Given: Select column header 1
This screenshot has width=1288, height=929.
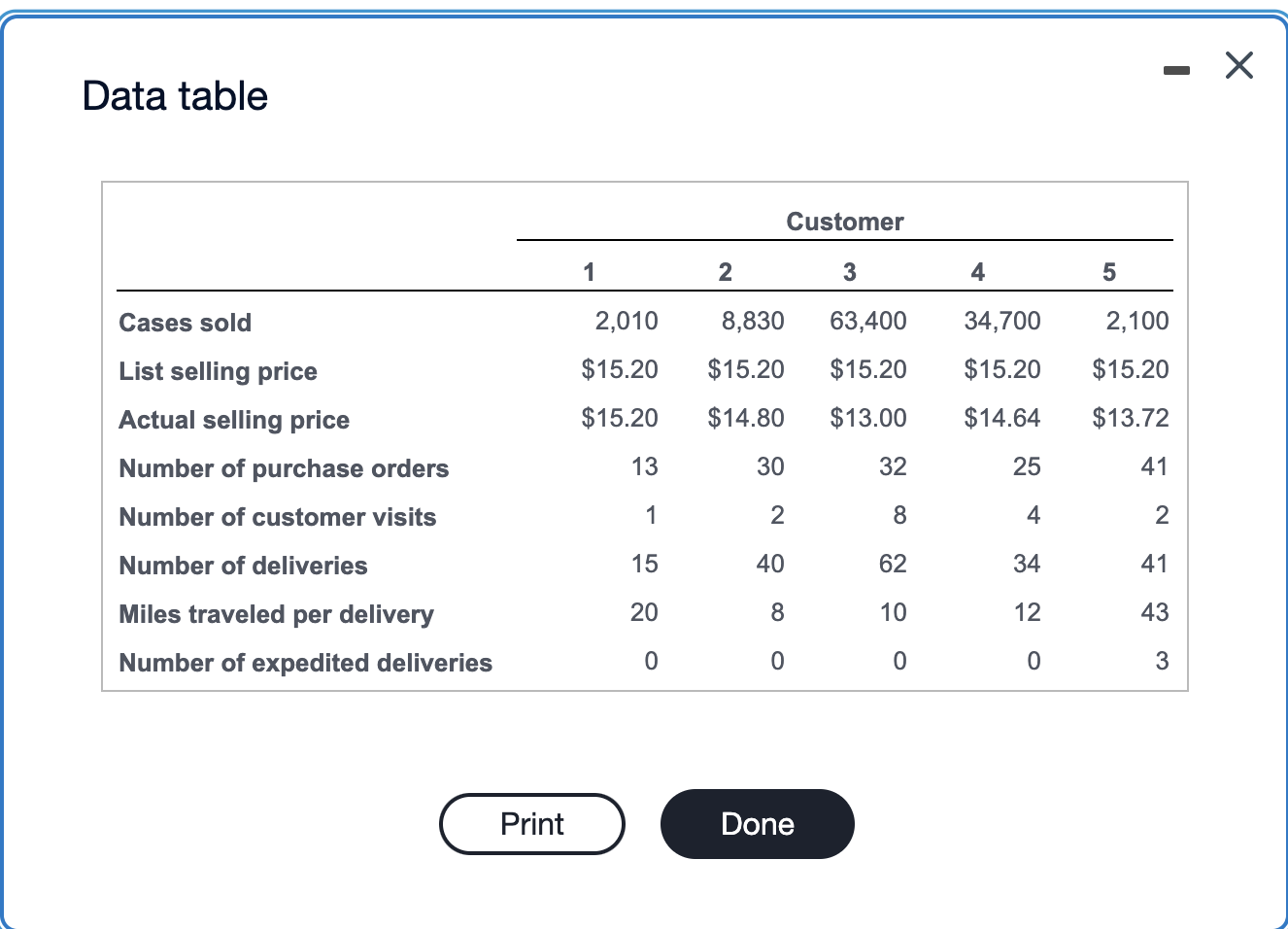Looking at the screenshot, I should coord(589,272).
